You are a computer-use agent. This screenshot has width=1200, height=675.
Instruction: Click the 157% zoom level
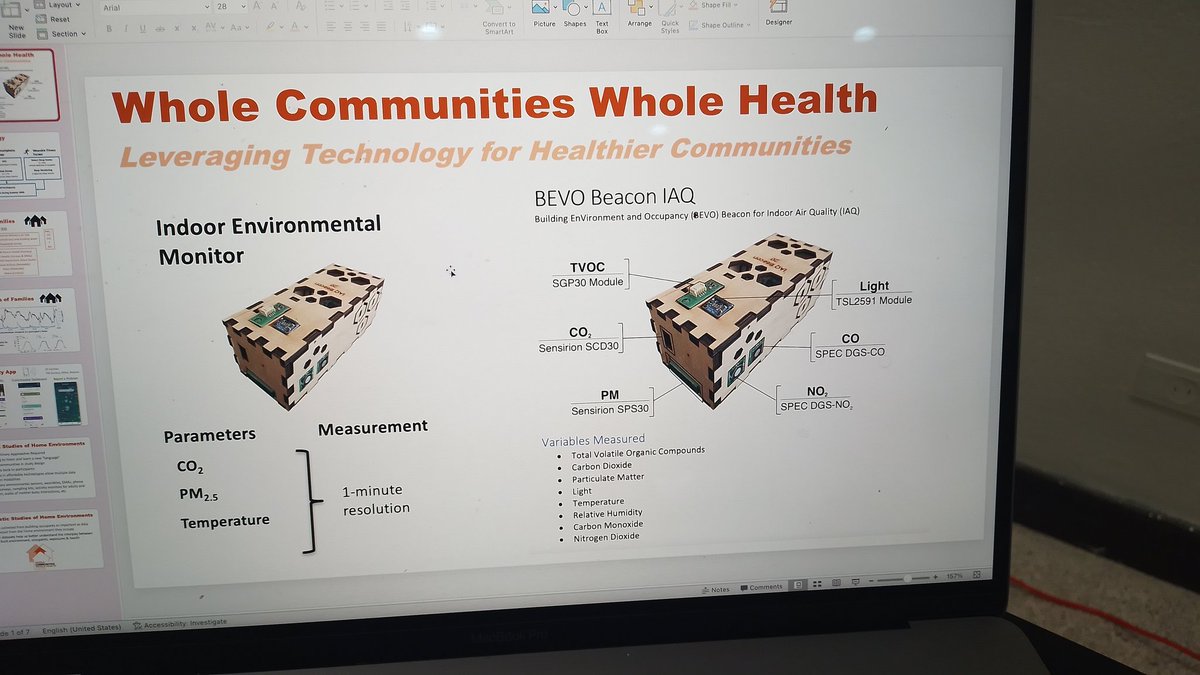pyautogui.click(x=954, y=576)
